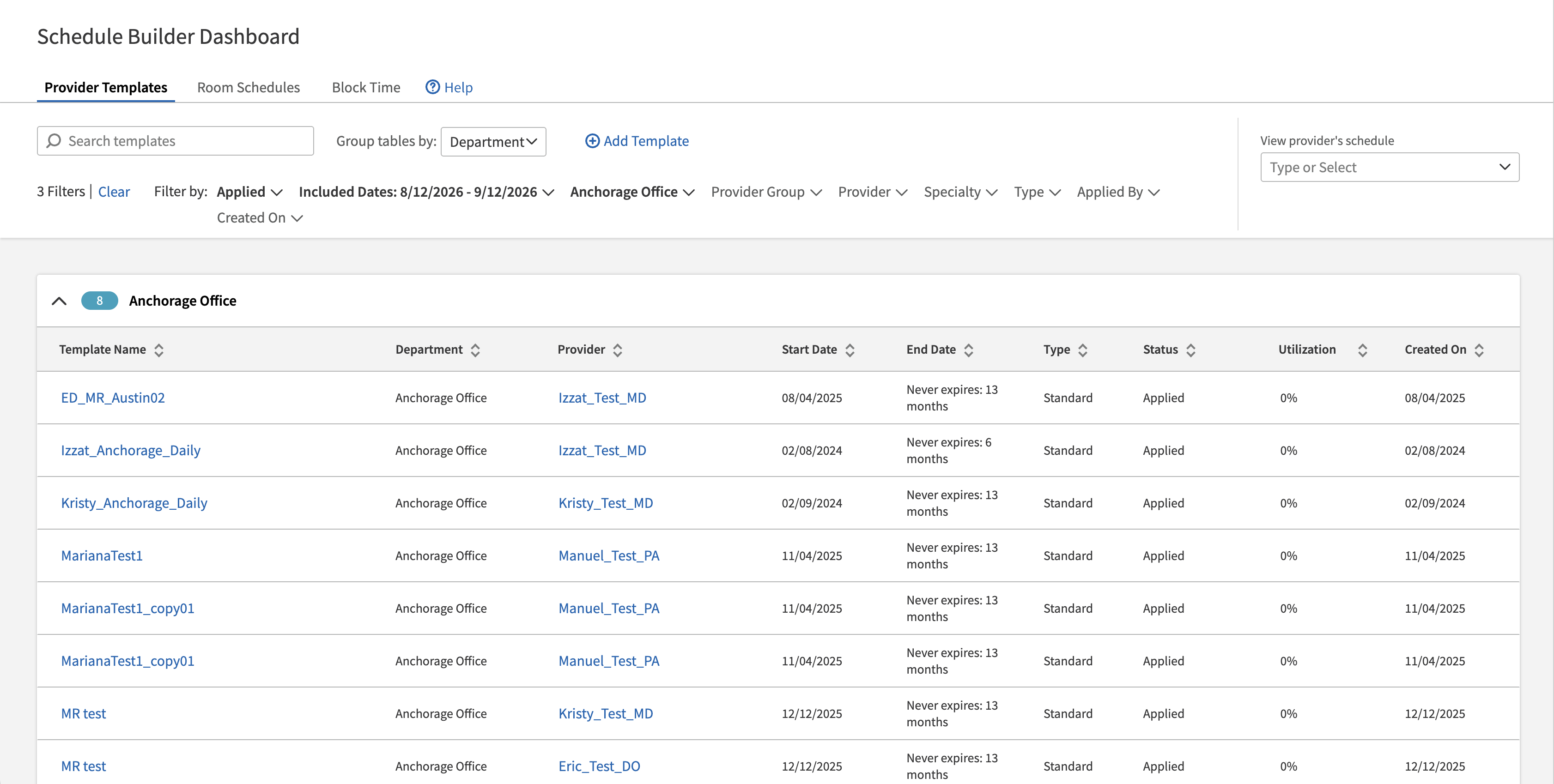Open the Izzat_Anchorage_Daily template
Screen dimensions: 1554x784
coord(130,451)
